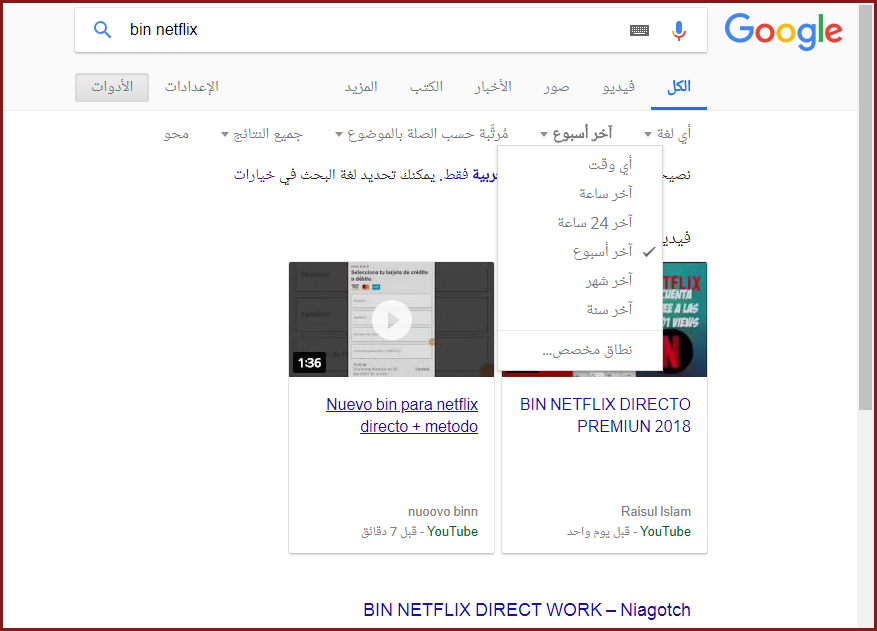The image size is (877, 631).
Task: Collapse the آخر أسبوع time dropdown
Action: [577, 134]
